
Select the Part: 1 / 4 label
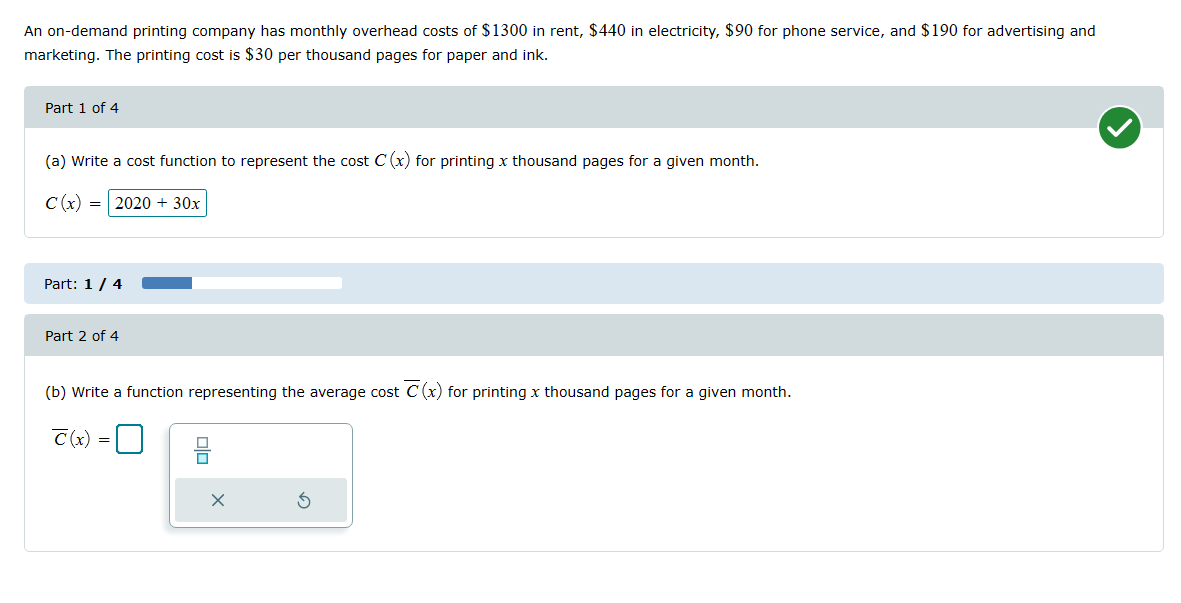[82, 283]
